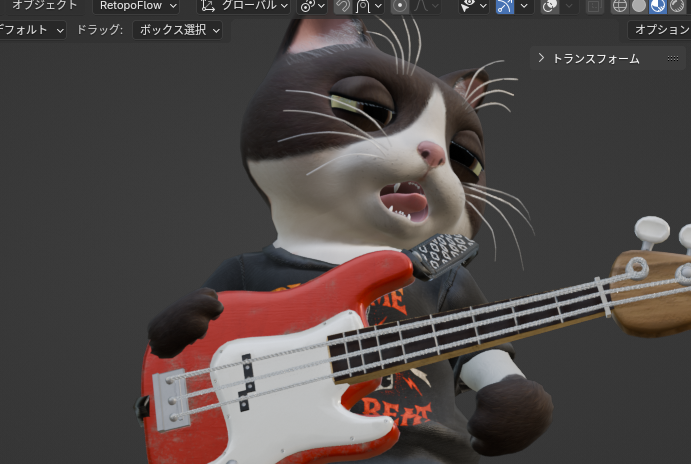The image size is (691, 464).
Task: Select material preview viewport shading
Action: click(658, 6)
